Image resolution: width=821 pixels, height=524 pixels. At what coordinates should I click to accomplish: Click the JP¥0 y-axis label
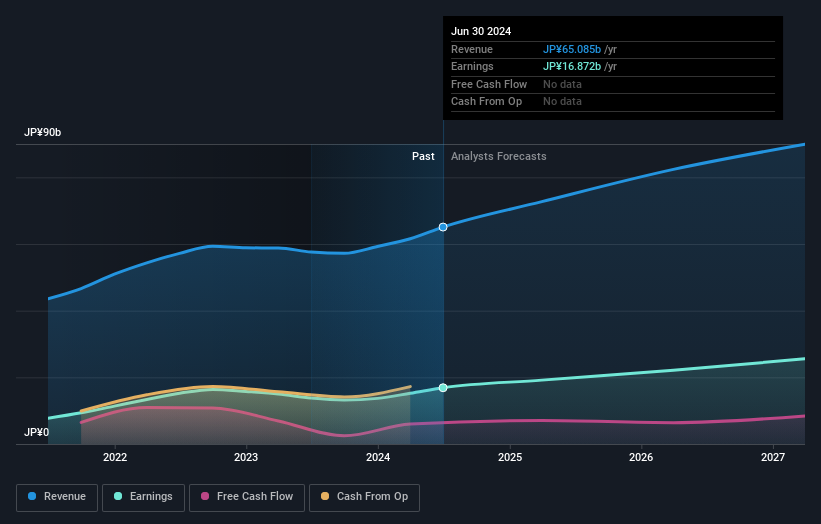[36, 432]
